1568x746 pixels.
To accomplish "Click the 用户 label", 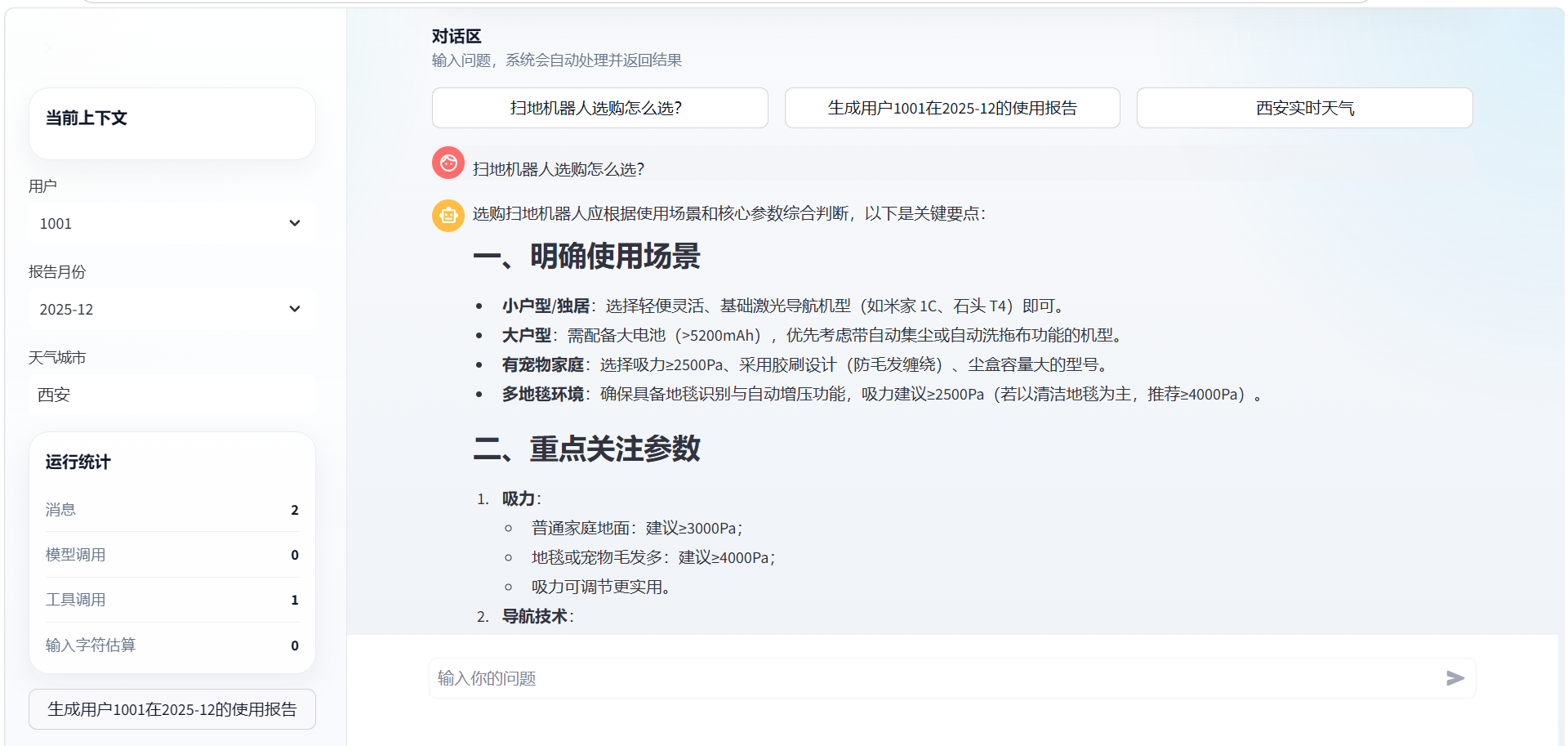I will (x=42, y=185).
